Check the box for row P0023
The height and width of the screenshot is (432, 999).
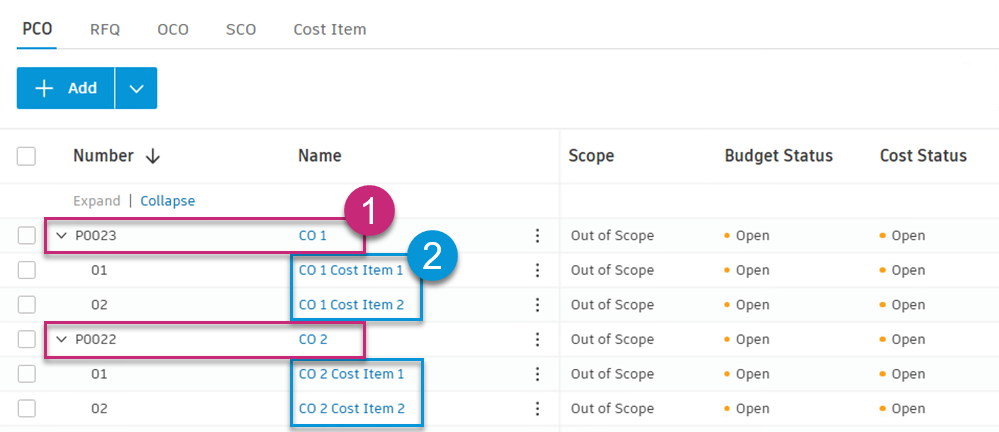pos(27,236)
